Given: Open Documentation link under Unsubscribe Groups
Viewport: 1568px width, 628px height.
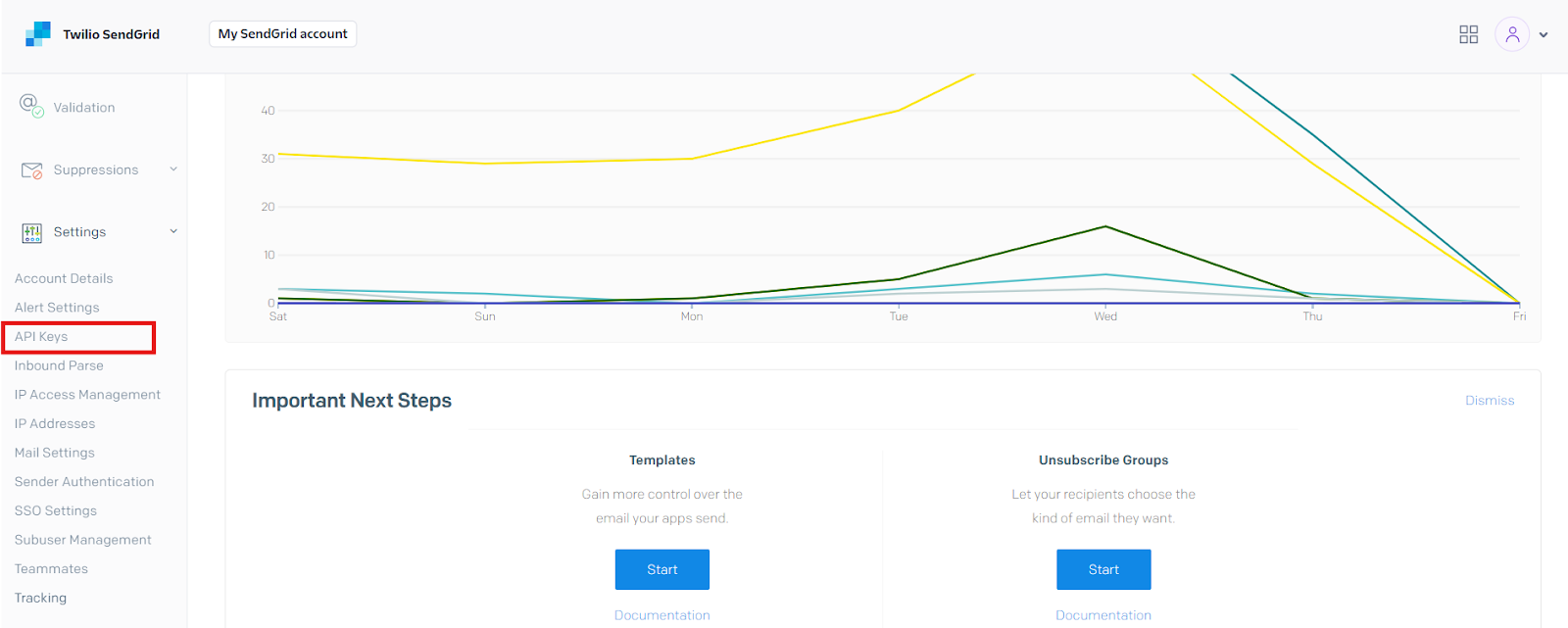Looking at the screenshot, I should [x=1102, y=615].
